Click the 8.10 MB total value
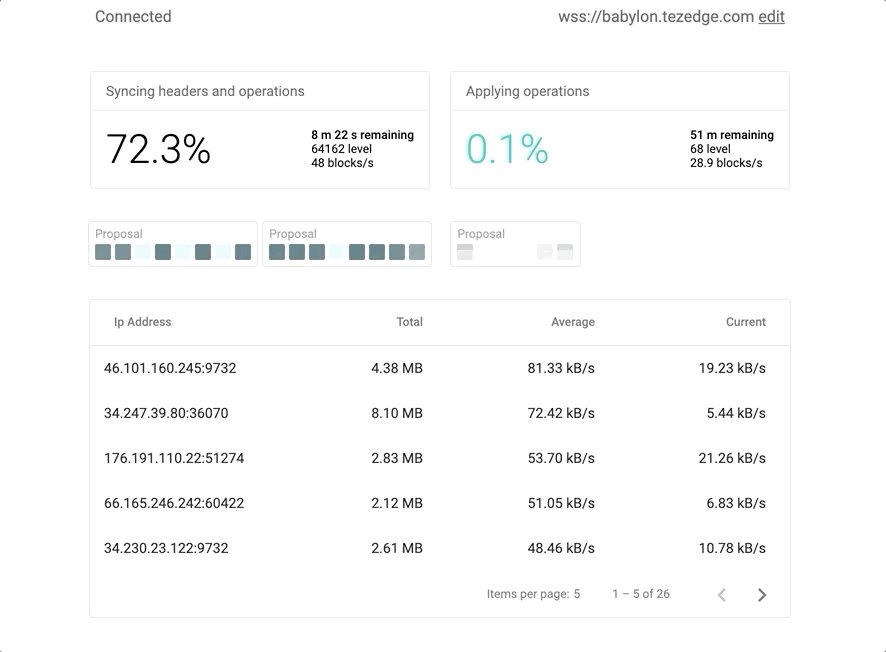 tap(397, 413)
